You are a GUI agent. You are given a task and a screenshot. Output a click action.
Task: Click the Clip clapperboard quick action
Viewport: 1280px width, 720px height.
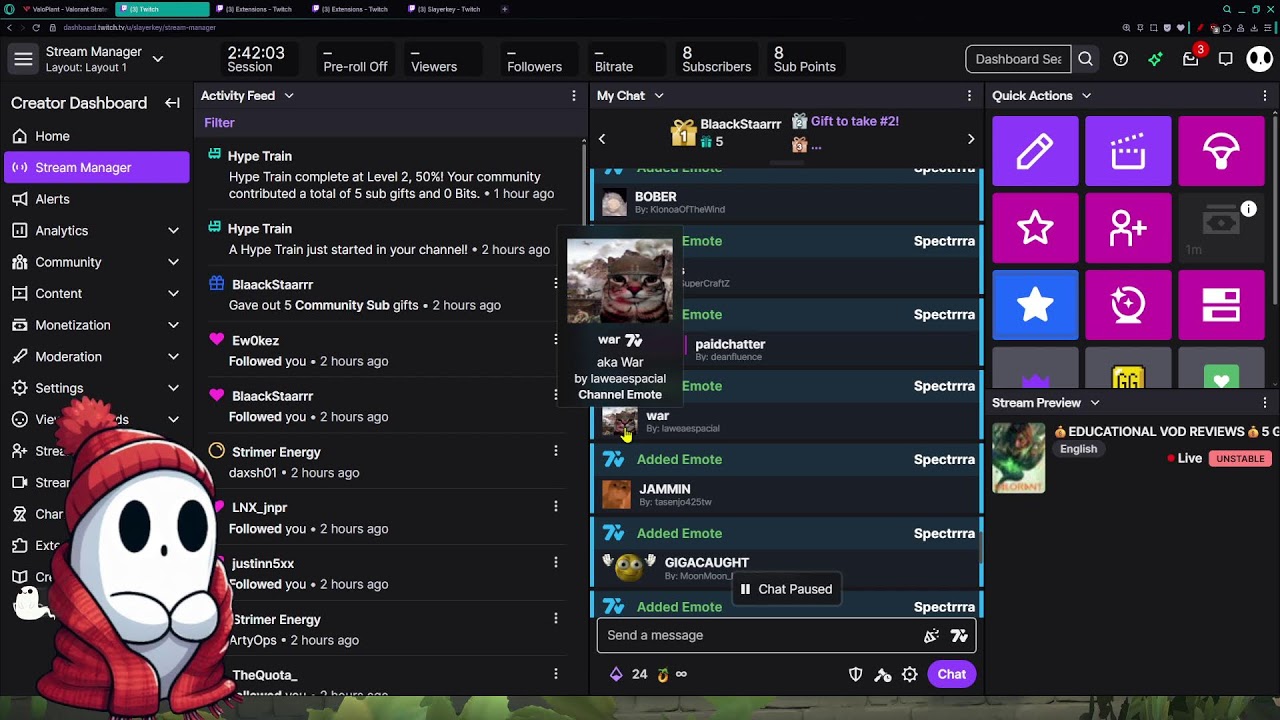point(1128,151)
